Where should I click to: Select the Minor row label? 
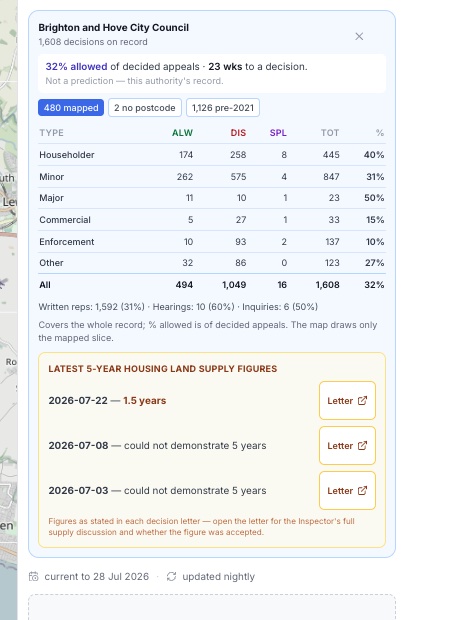51,177
